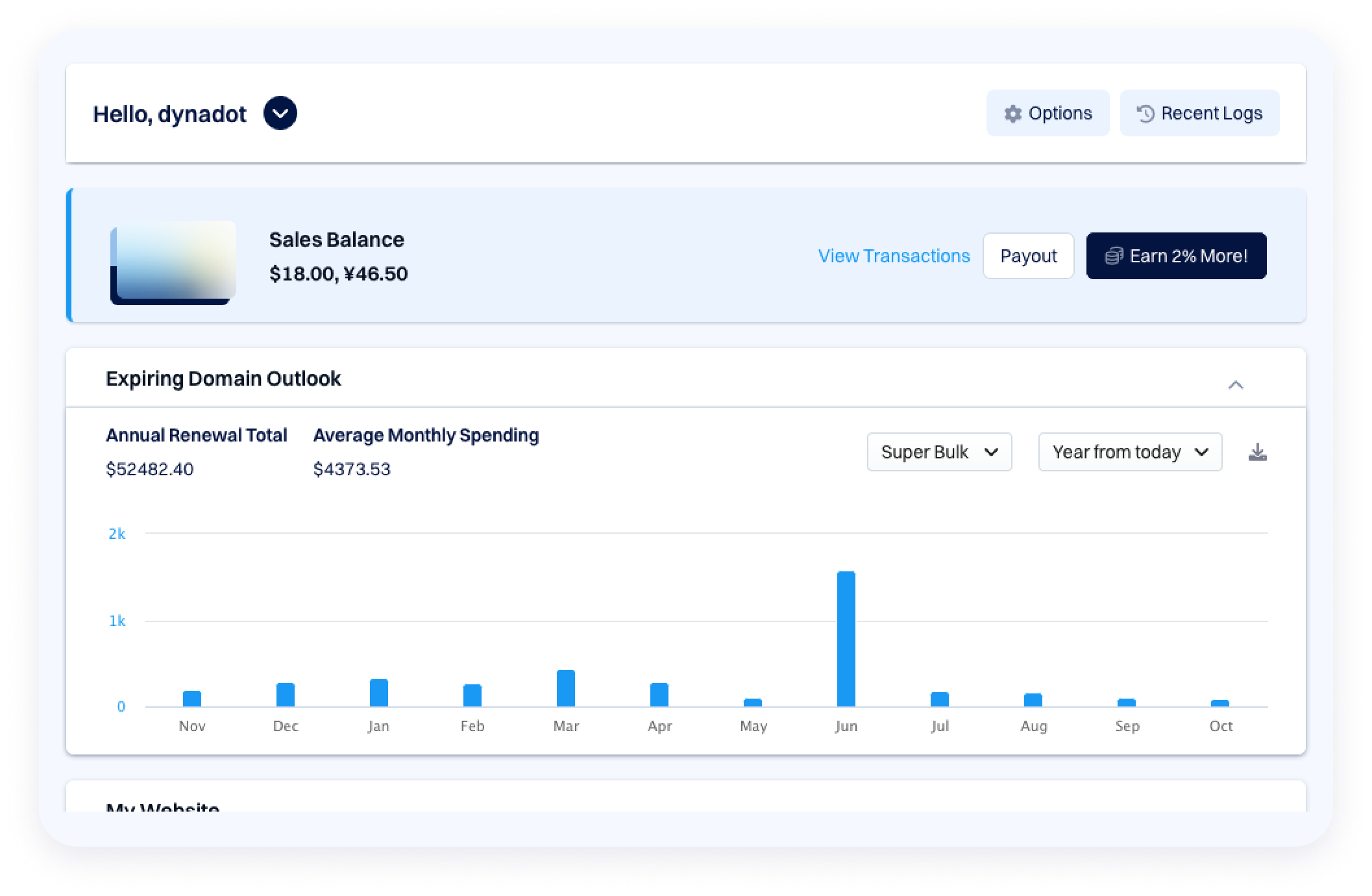Open the Year from today dropdown
Screen dimensions: 1372x896
tap(1130, 452)
